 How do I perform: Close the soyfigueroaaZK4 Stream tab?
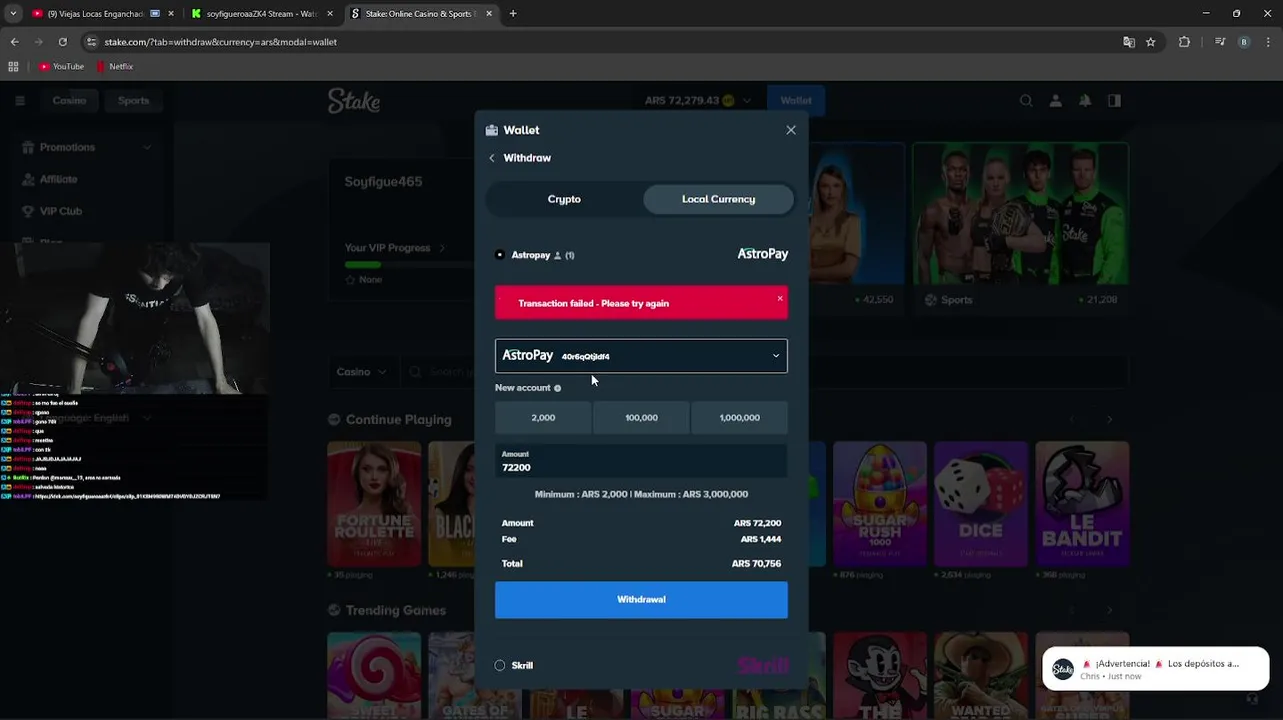(x=330, y=14)
